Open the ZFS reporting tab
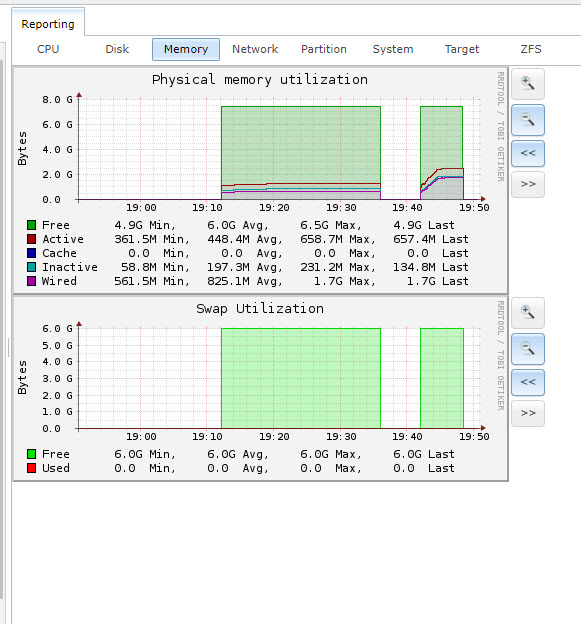 [x=531, y=49]
